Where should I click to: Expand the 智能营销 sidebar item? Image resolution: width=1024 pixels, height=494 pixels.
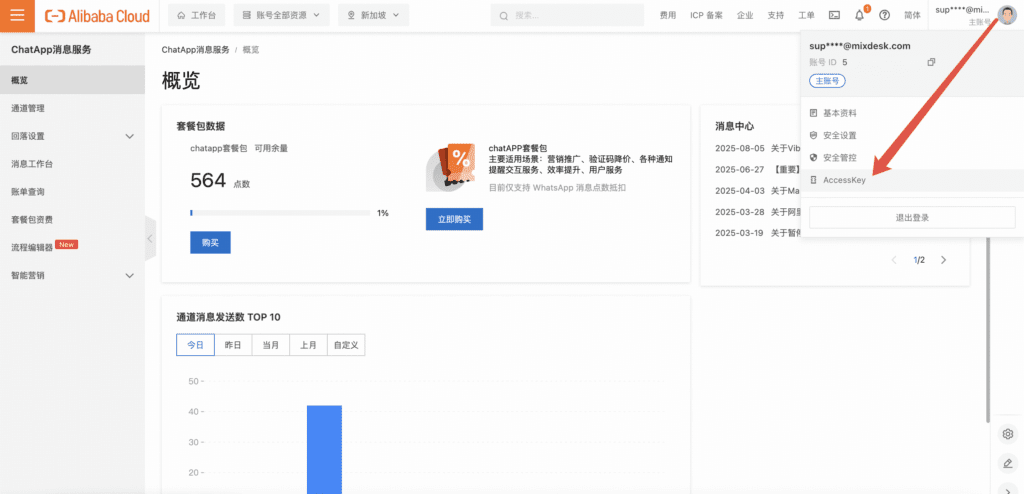129,275
